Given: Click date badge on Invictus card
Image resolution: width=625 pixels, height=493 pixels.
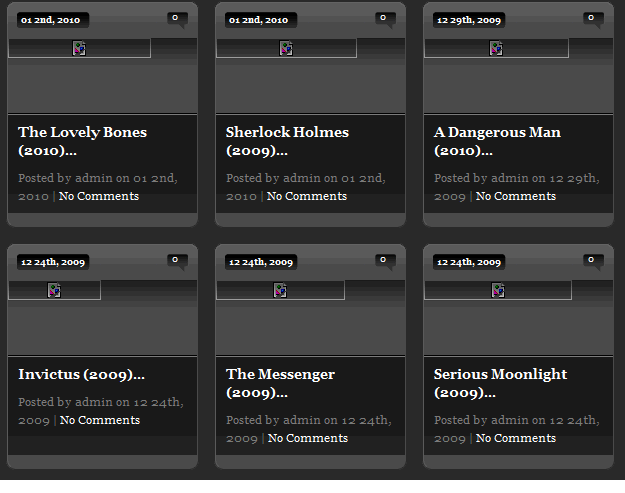Looking at the screenshot, I should [x=53, y=262].
